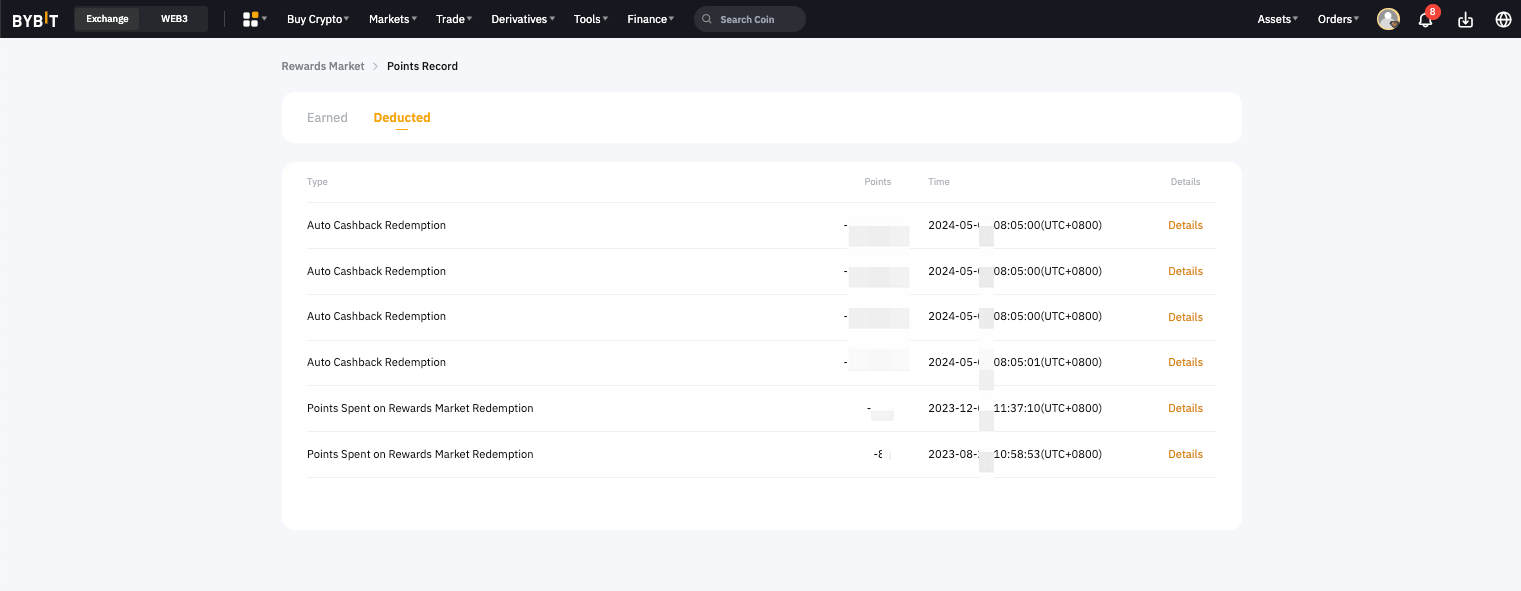Screen dimensions: 1521x591
Task: Select the Deducted tab
Action: [402, 118]
